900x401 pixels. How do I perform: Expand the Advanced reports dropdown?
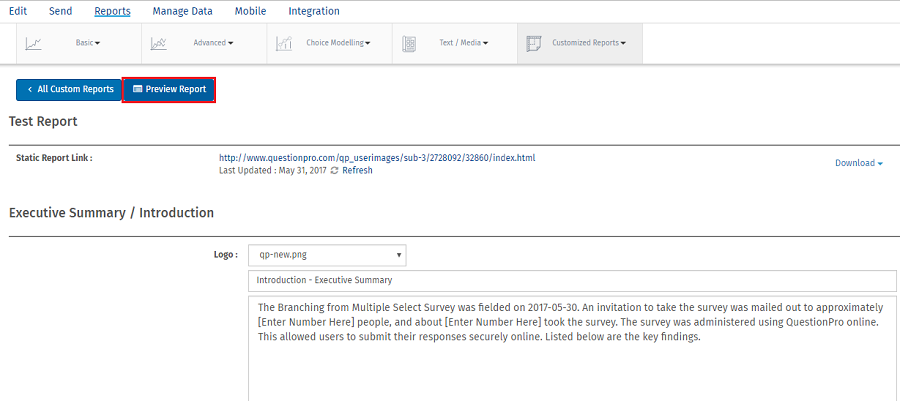point(213,44)
